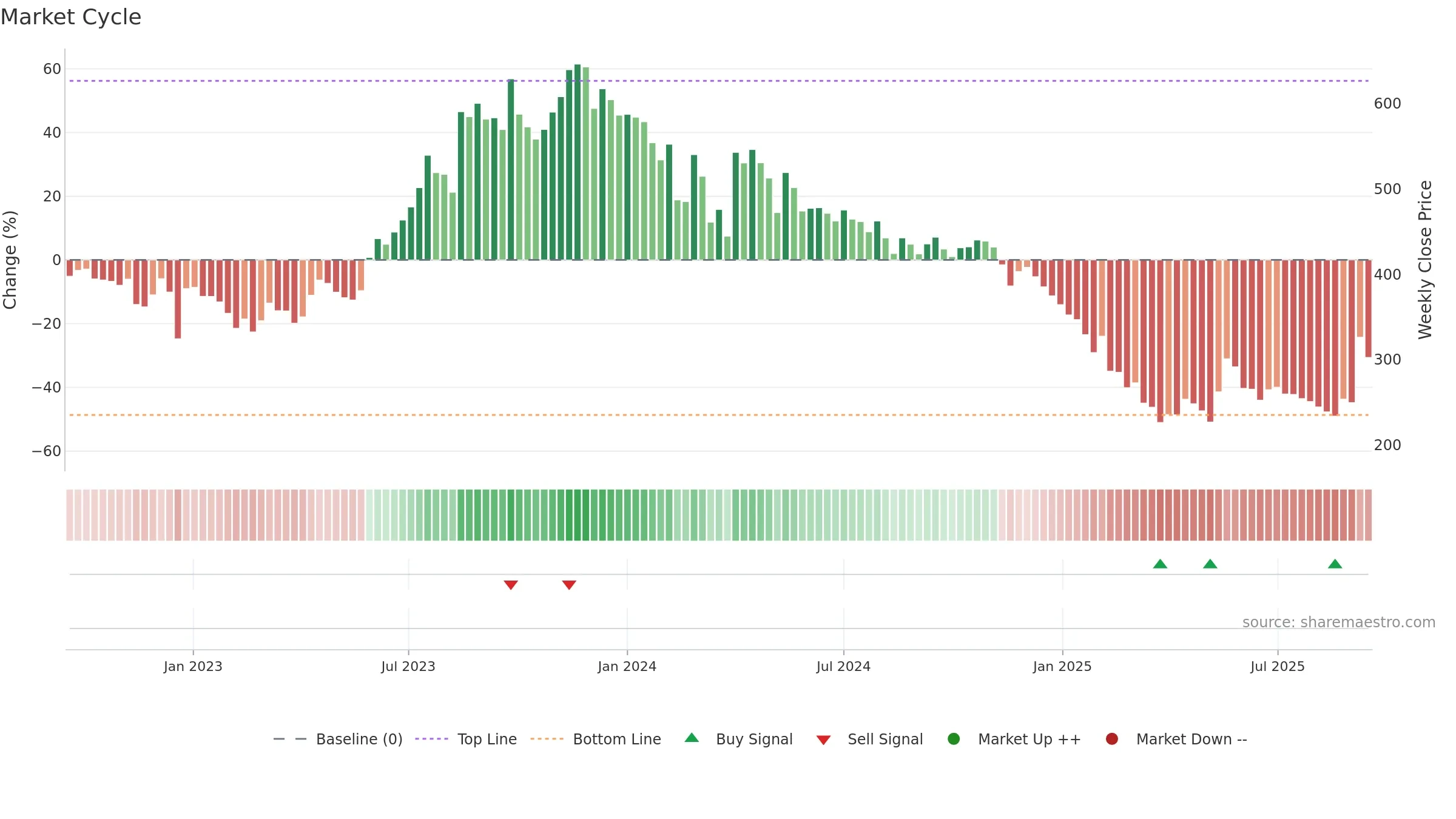This screenshot has height=819, width=1456.
Task: Click the Jul 2025 axis label
Action: pos(1278,666)
